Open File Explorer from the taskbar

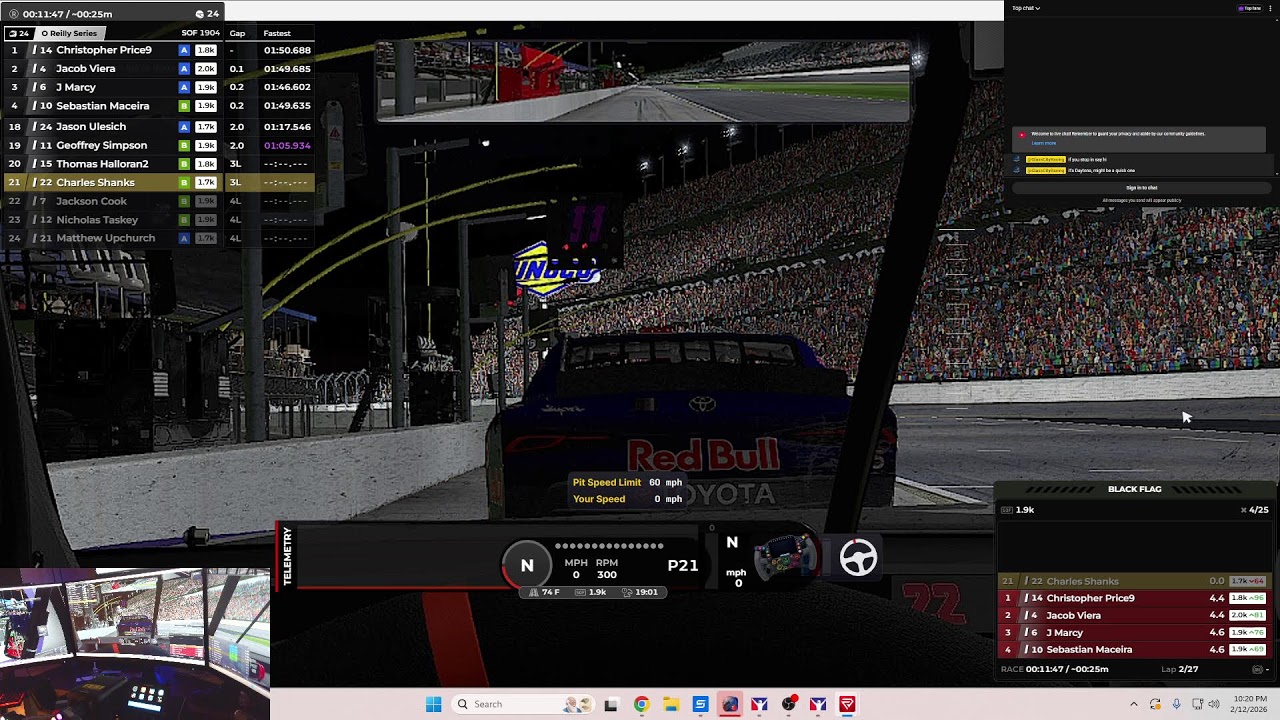(670, 704)
